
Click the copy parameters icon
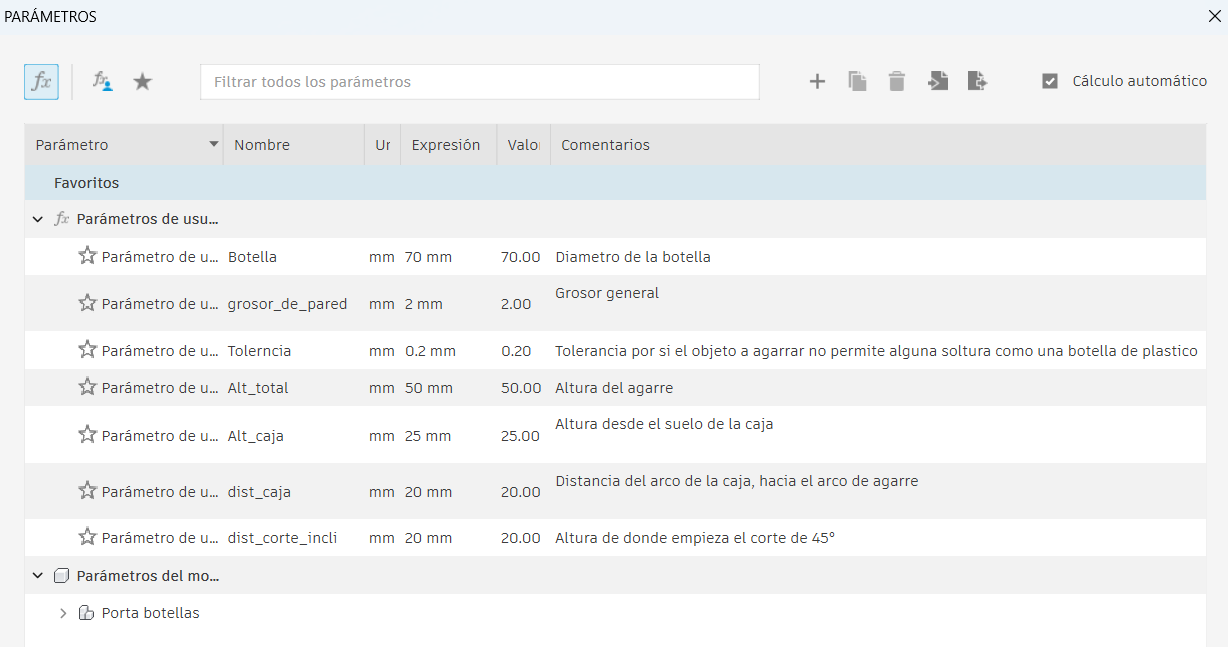857,82
